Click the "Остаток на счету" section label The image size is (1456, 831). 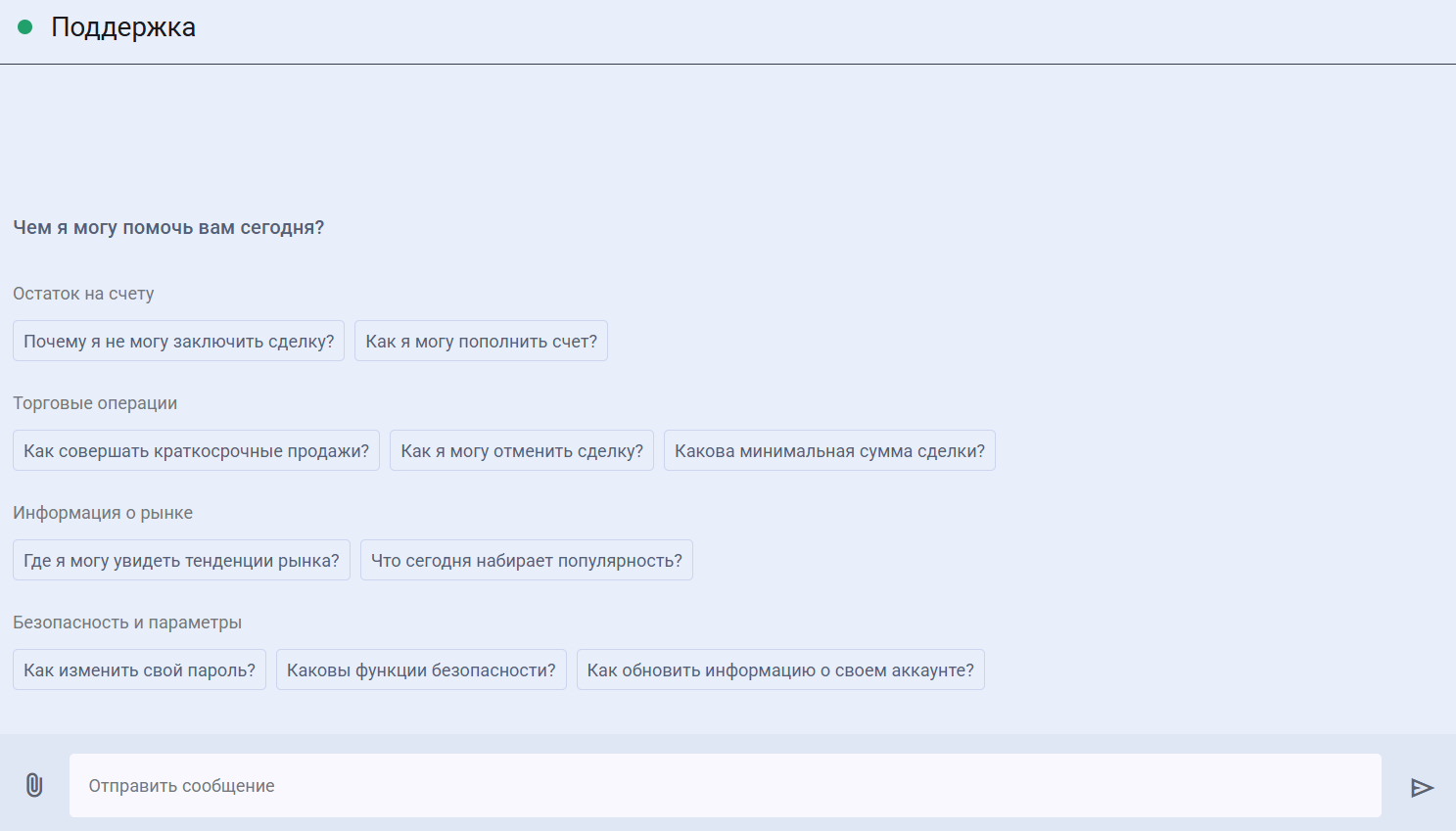pyautogui.click(x=83, y=293)
